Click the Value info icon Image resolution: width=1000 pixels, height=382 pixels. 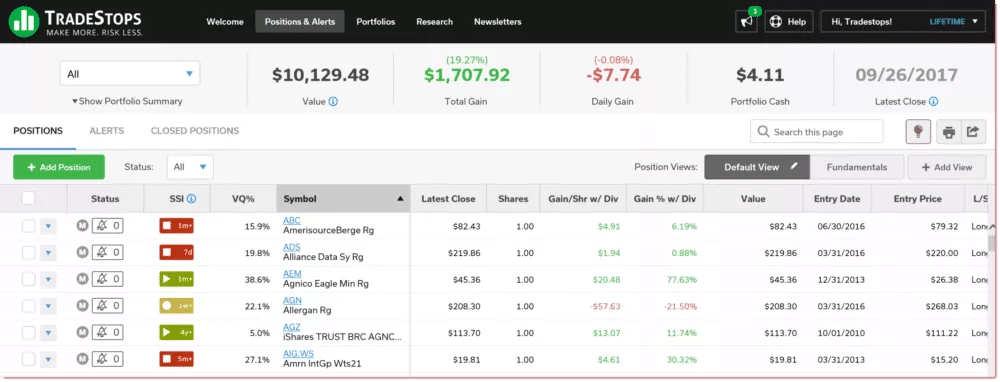tap(333, 101)
